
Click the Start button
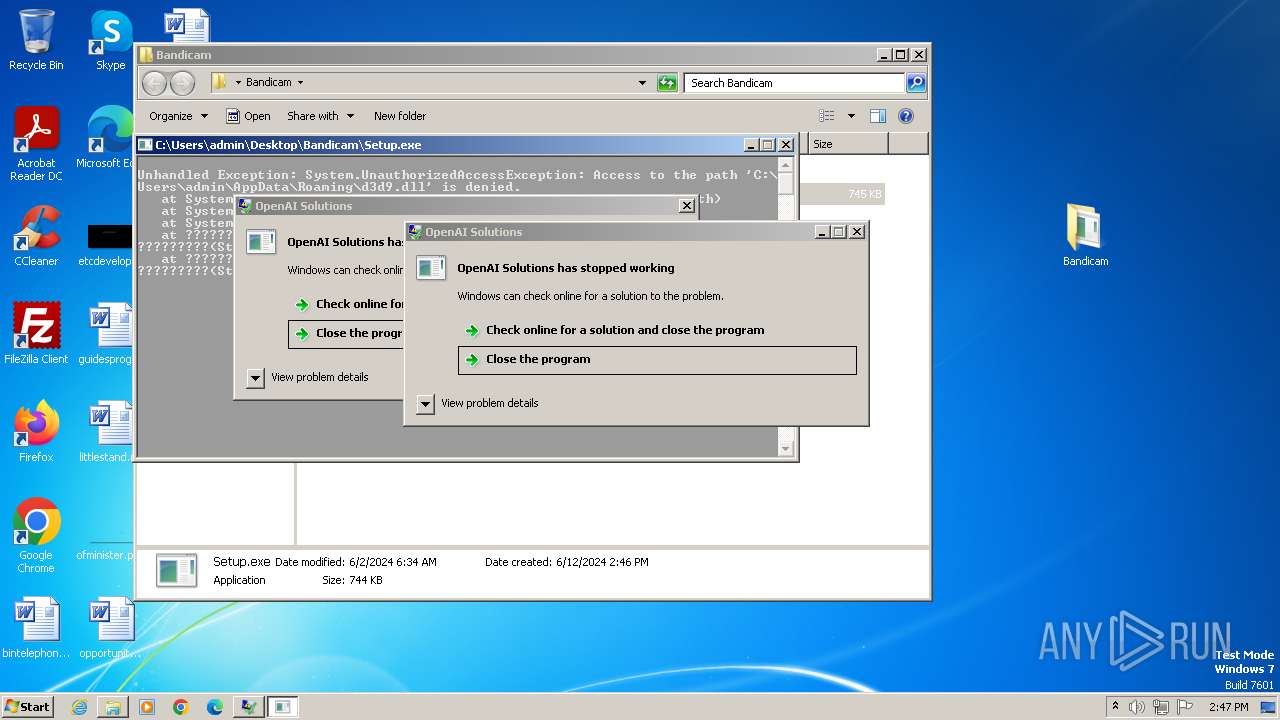[x=27, y=707]
